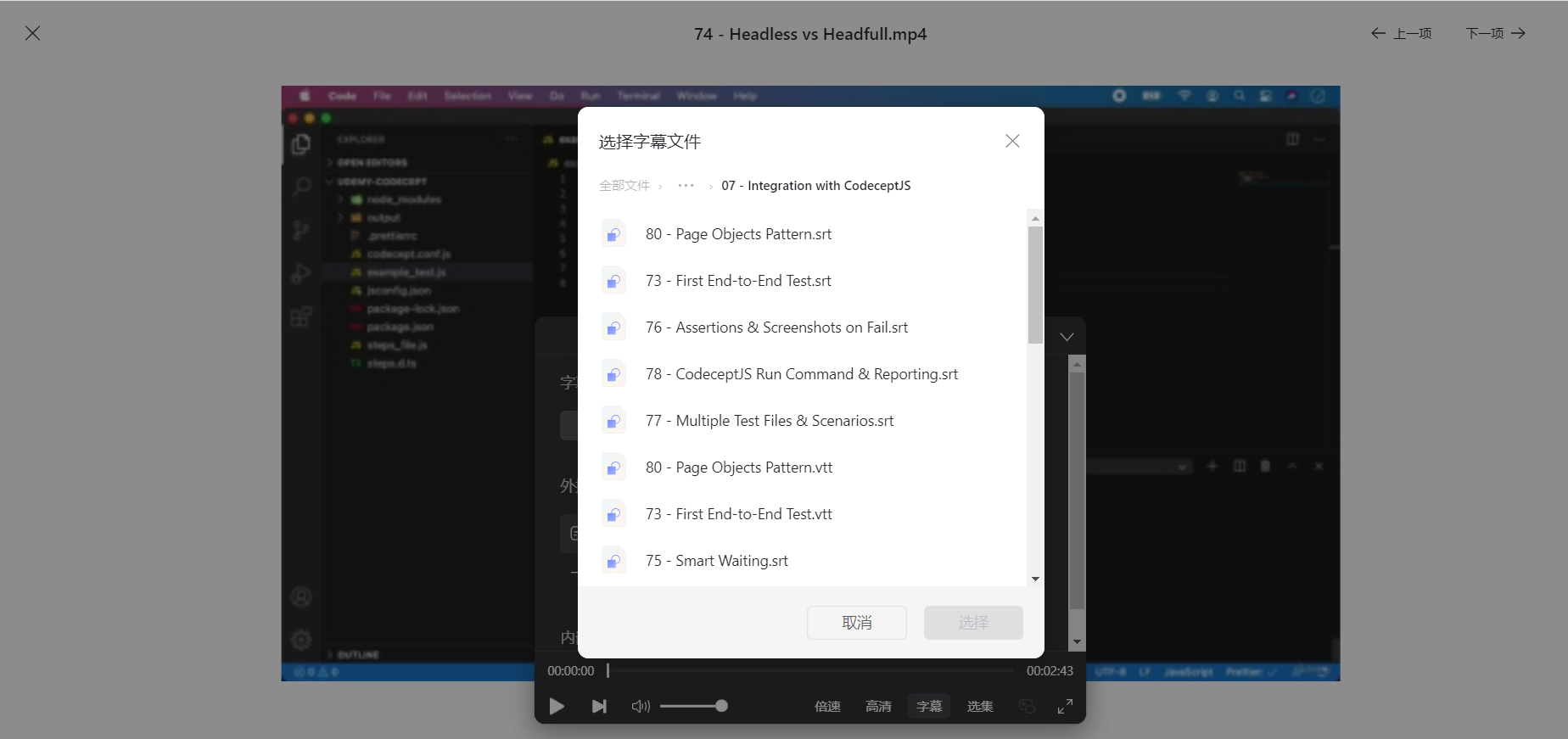
Task: Enter fullscreen with the expand arrows icon
Action: (1065, 706)
